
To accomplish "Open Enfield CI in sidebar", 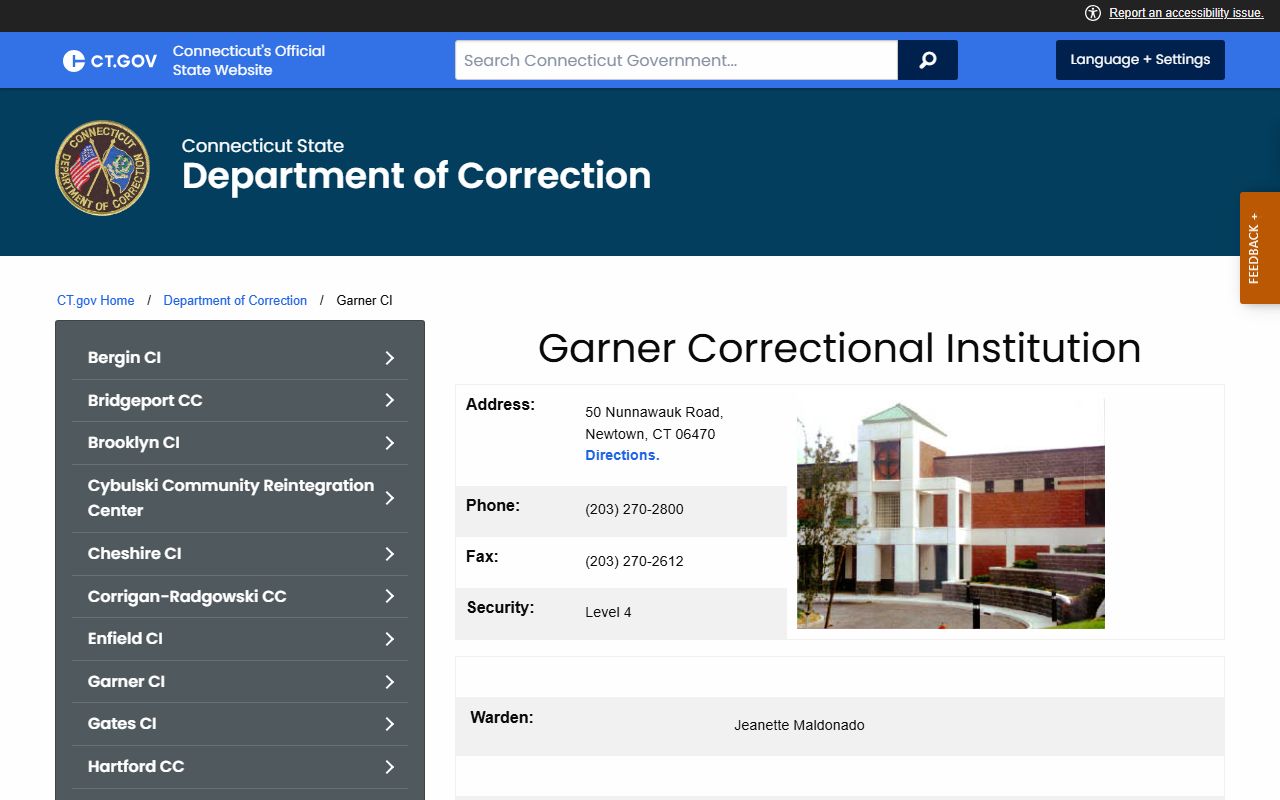I will (x=240, y=639).
